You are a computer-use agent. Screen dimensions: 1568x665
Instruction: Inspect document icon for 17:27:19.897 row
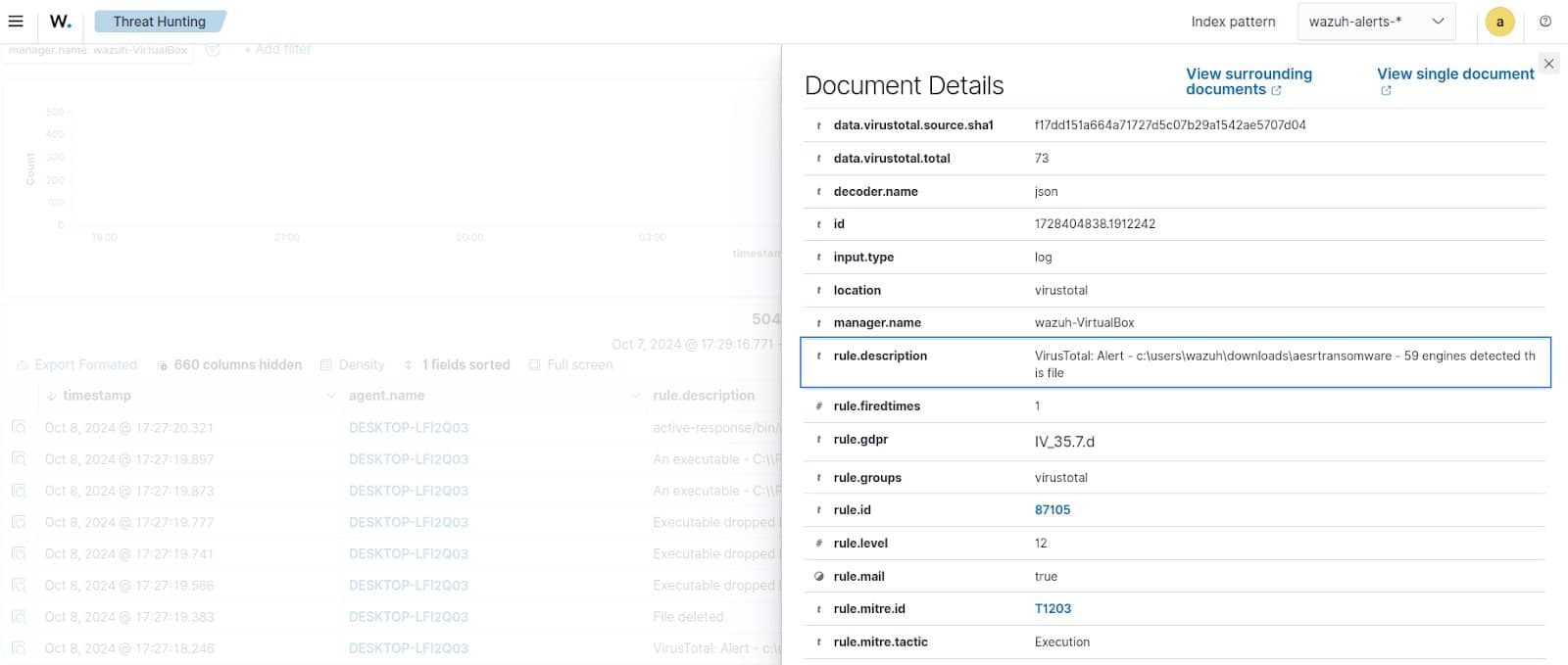[x=19, y=459]
